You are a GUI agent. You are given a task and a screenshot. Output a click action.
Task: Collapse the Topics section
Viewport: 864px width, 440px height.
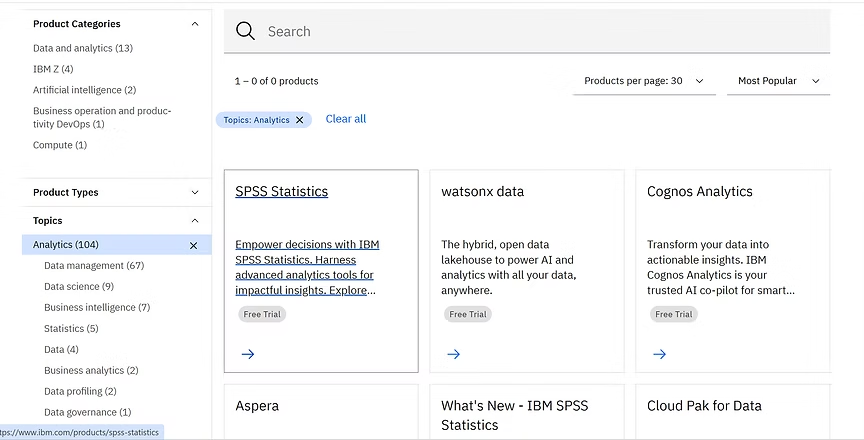(195, 220)
